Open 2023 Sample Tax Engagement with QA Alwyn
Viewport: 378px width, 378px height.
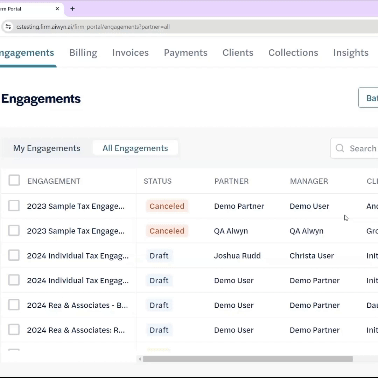76,231
